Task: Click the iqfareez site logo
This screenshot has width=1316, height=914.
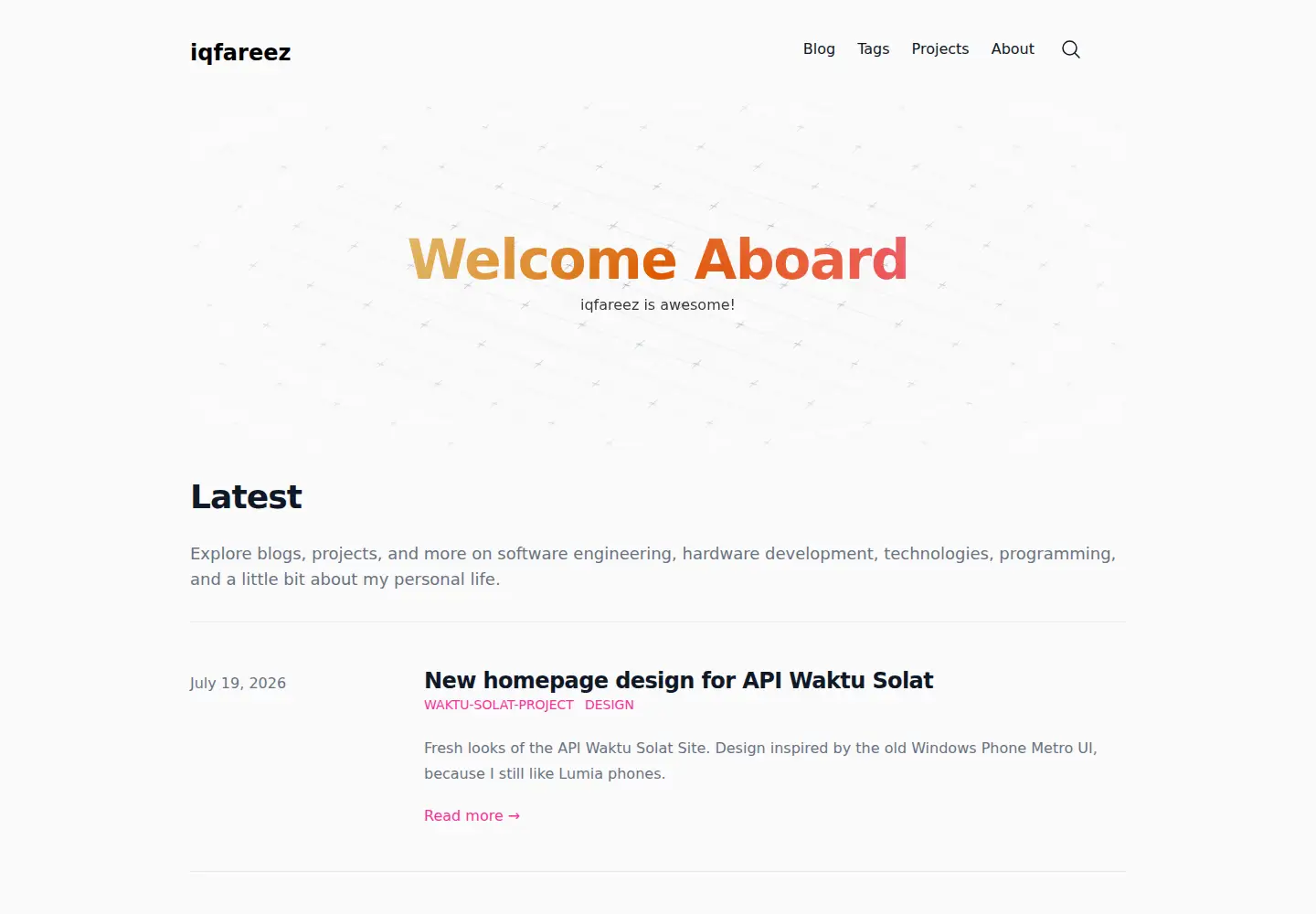Action: pyautogui.click(x=240, y=52)
